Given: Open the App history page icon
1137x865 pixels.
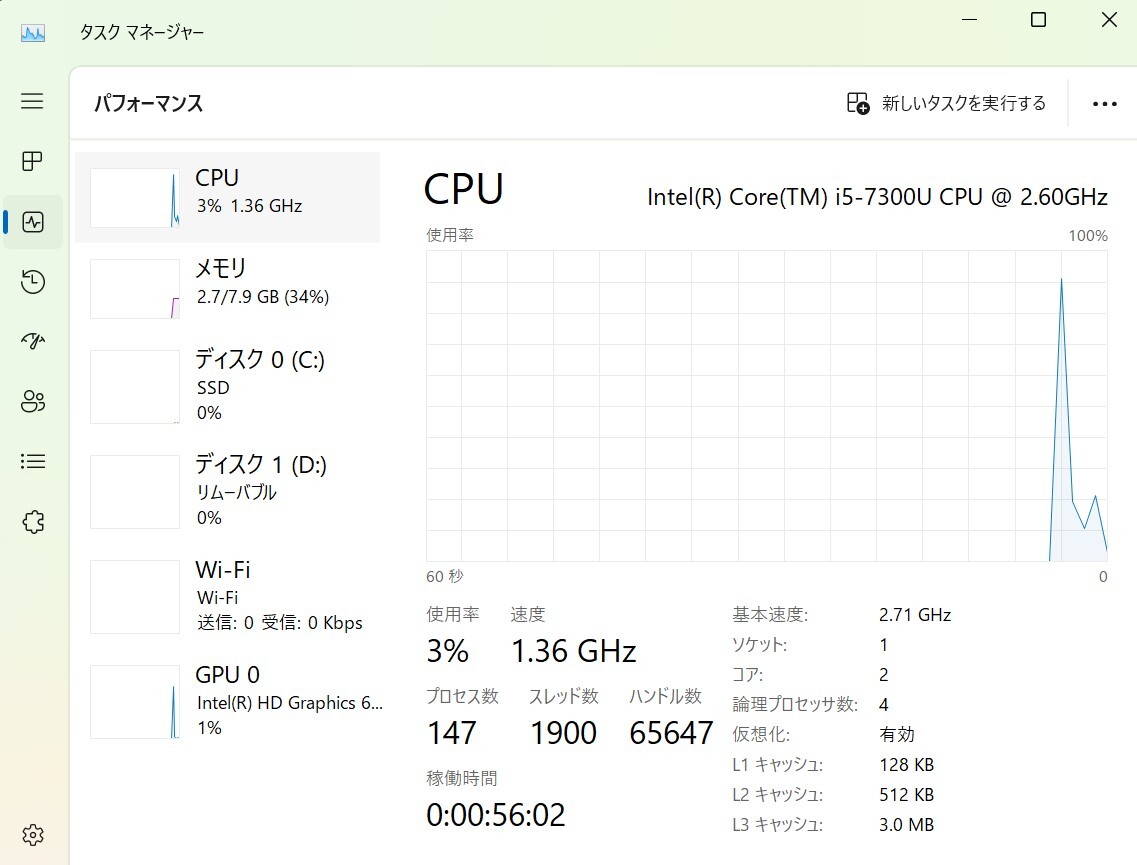Looking at the screenshot, I should [x=32, y=282].
